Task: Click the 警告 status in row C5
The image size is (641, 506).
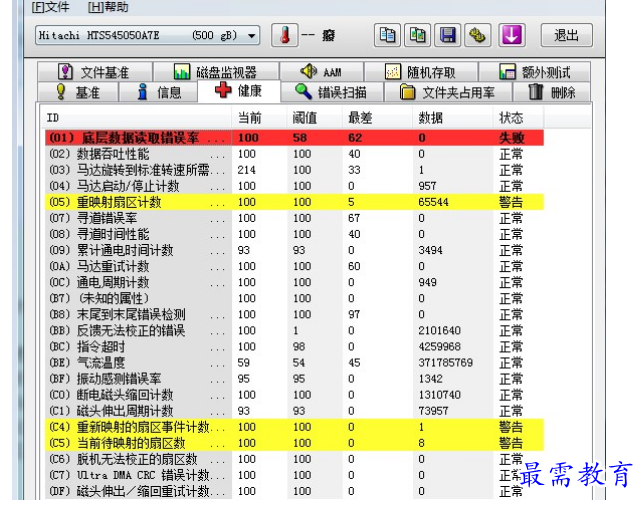Action: pyautogui.click(x=511, y=443)
